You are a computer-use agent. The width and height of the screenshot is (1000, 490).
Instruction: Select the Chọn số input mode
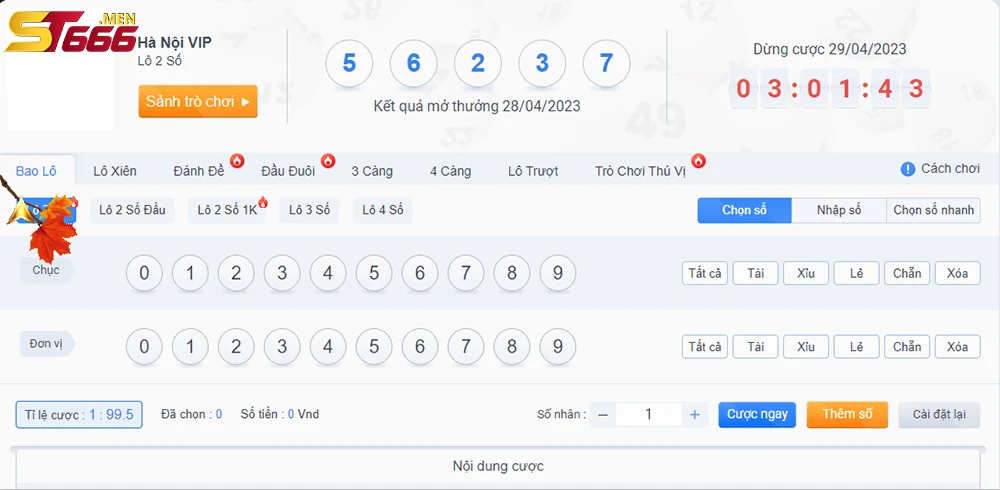click(744, 210)
